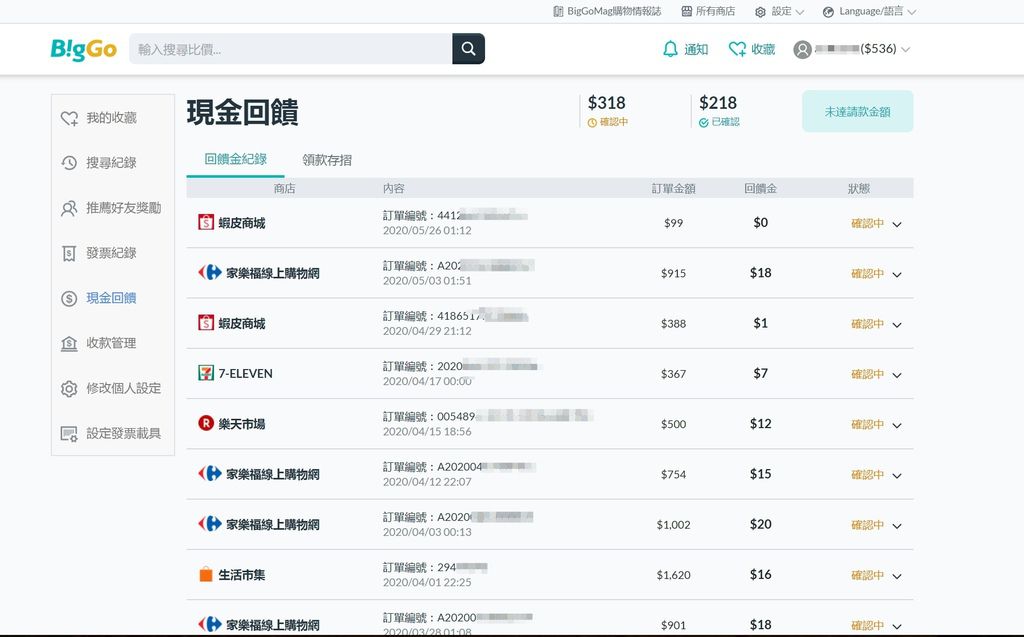Screen dimensions: 1024x637
Task: Click the 收款管理 bank icon
Action: point(69,344)
